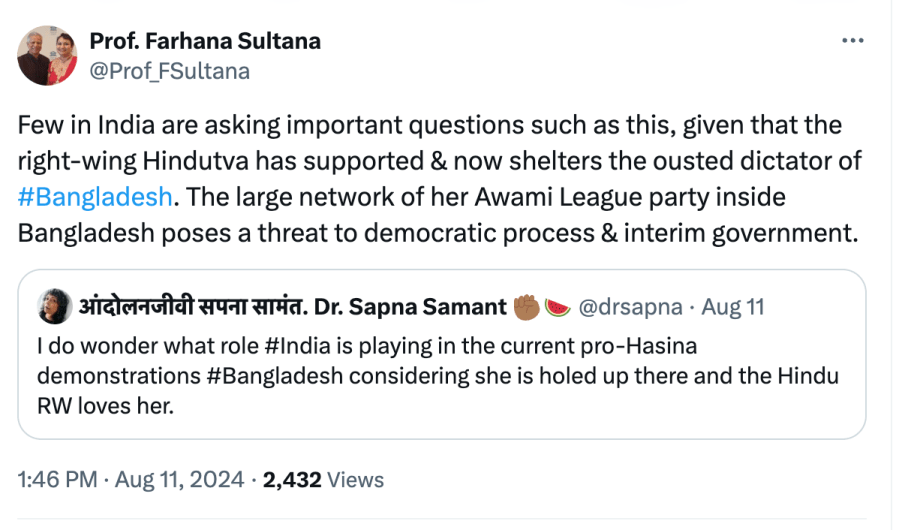
Task: Click the raised fist emoji
Action: pyautogui.click(x=526, y=307)
